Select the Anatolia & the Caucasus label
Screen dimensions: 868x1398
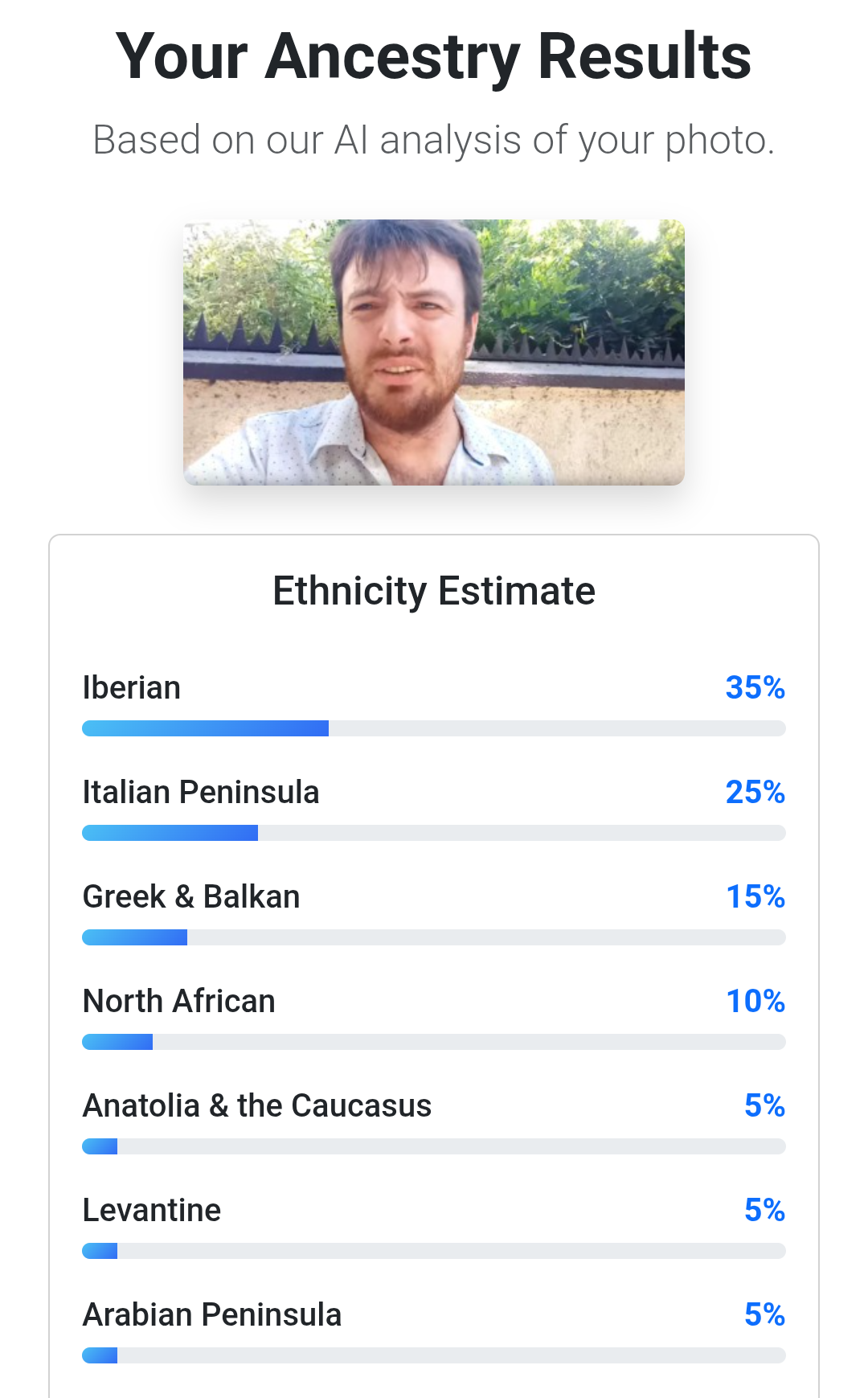pos(257,1106)
